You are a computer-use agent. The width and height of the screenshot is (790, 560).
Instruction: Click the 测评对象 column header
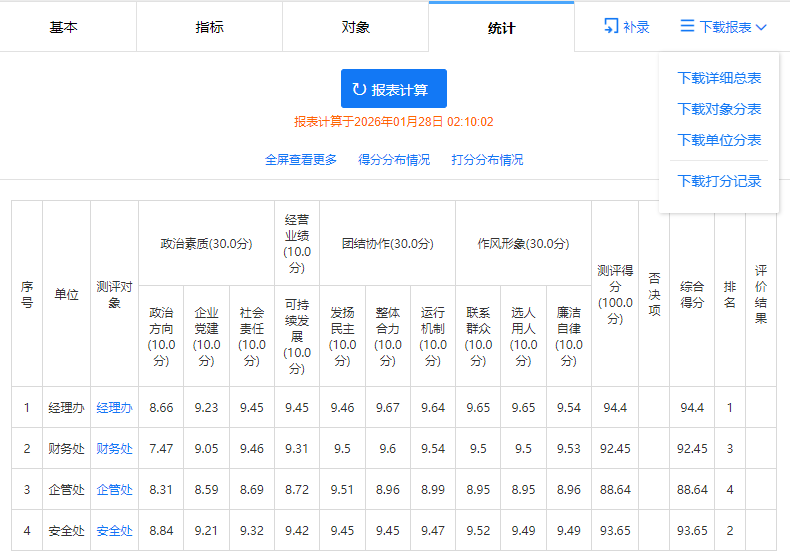pos(114,294)
